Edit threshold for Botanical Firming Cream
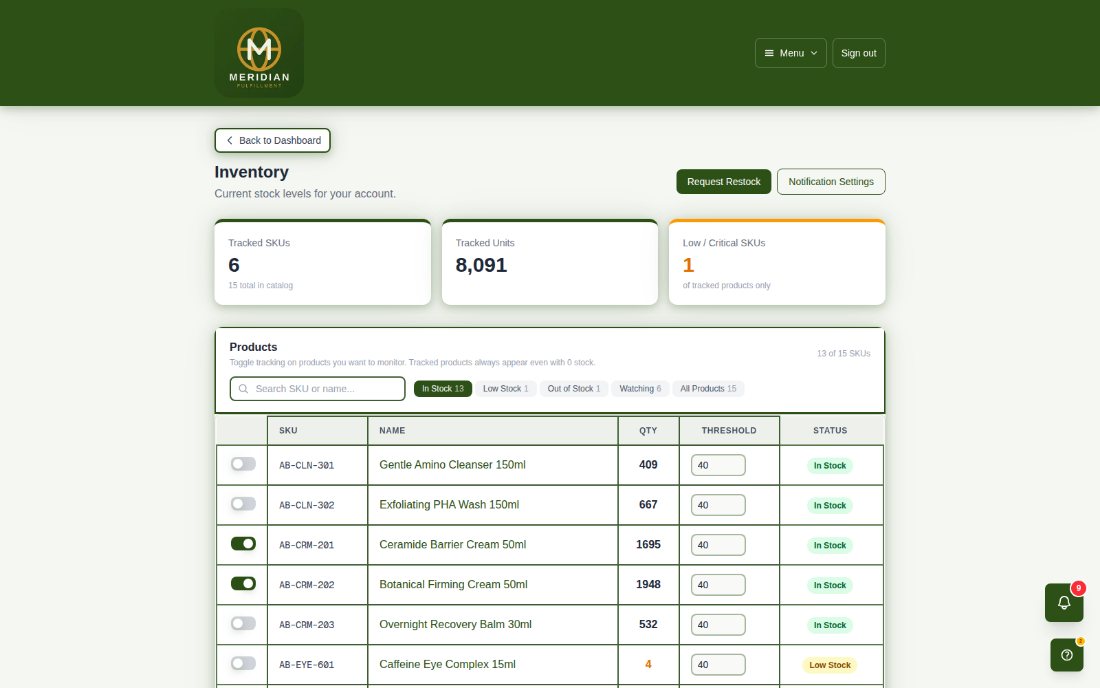Image resolution: width=1100 pixels, height=688 pixels. pyautogui.click(x=718, y=585)
